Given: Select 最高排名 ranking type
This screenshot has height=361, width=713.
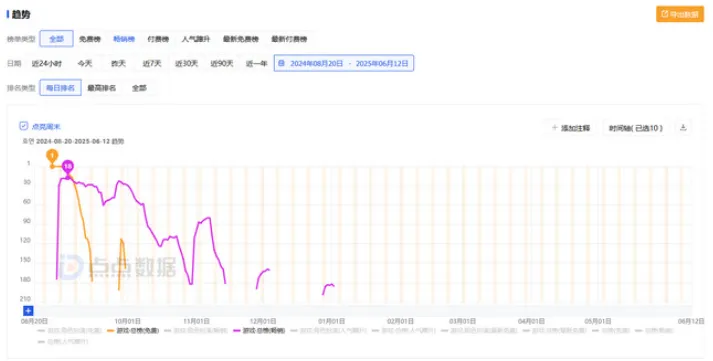Looking at the screenshot, I should 101,88.
